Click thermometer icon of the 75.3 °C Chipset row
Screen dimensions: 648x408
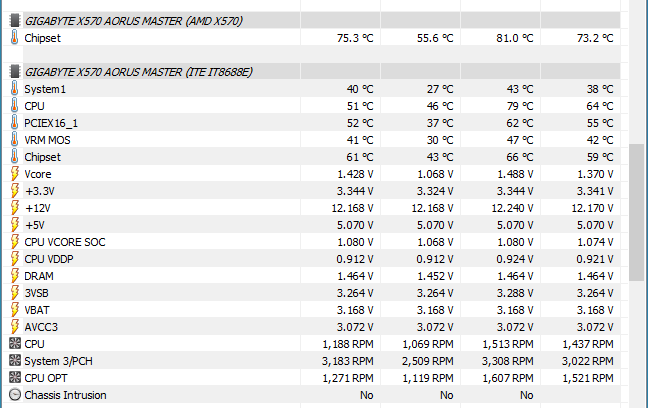(x=14, y=38)
